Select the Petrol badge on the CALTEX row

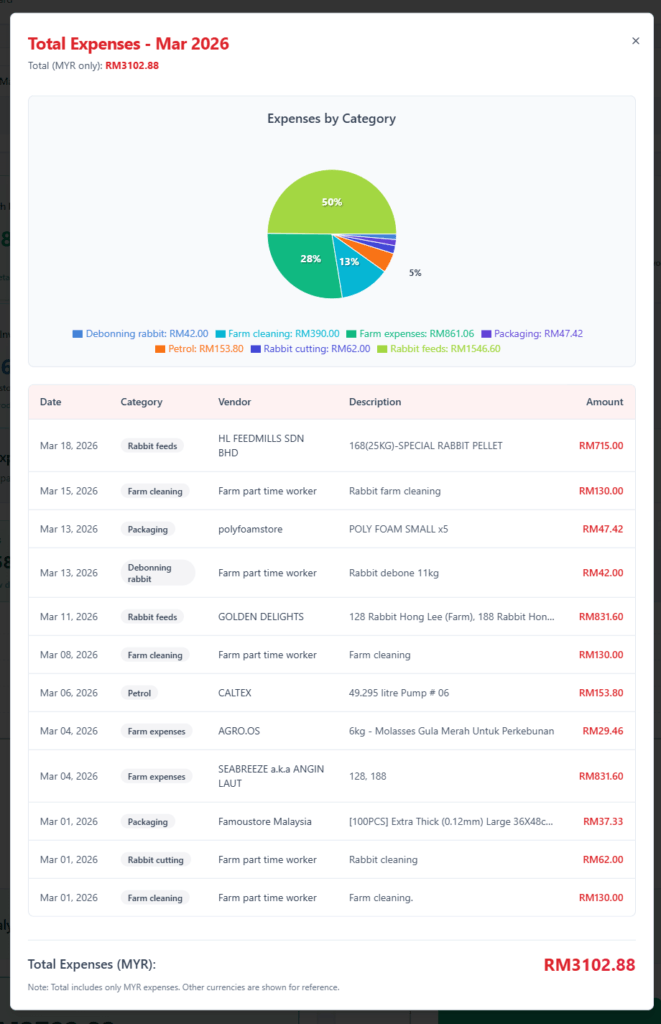click(x=139, y=693)
